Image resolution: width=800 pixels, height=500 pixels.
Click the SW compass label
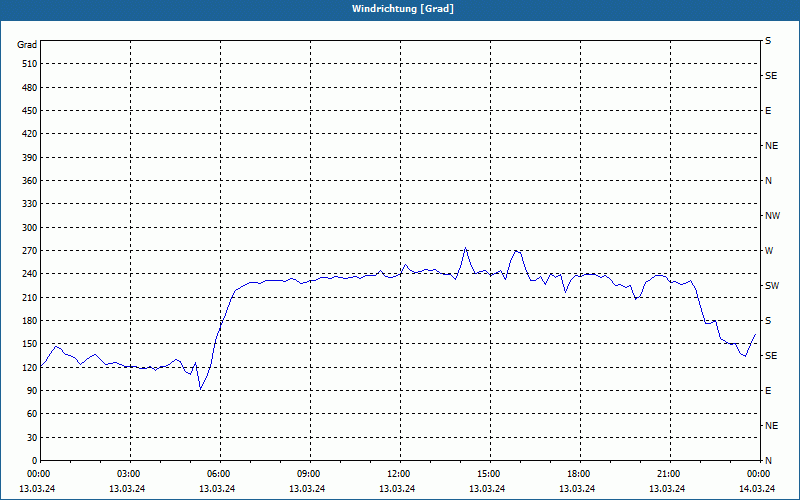pyautogui.click(x=772, y=286)
